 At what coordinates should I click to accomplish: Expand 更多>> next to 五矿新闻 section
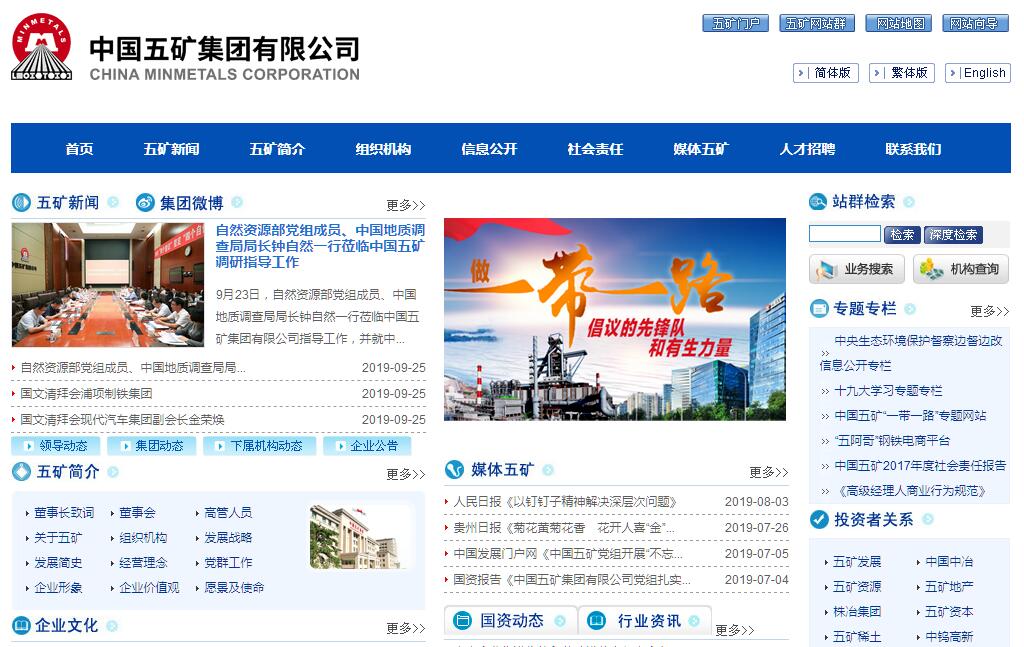pyautogui.click(x=406, y=205)
